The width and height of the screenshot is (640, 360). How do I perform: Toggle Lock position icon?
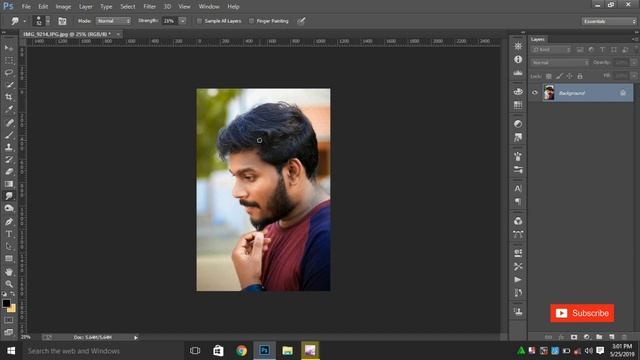point(569,76)
